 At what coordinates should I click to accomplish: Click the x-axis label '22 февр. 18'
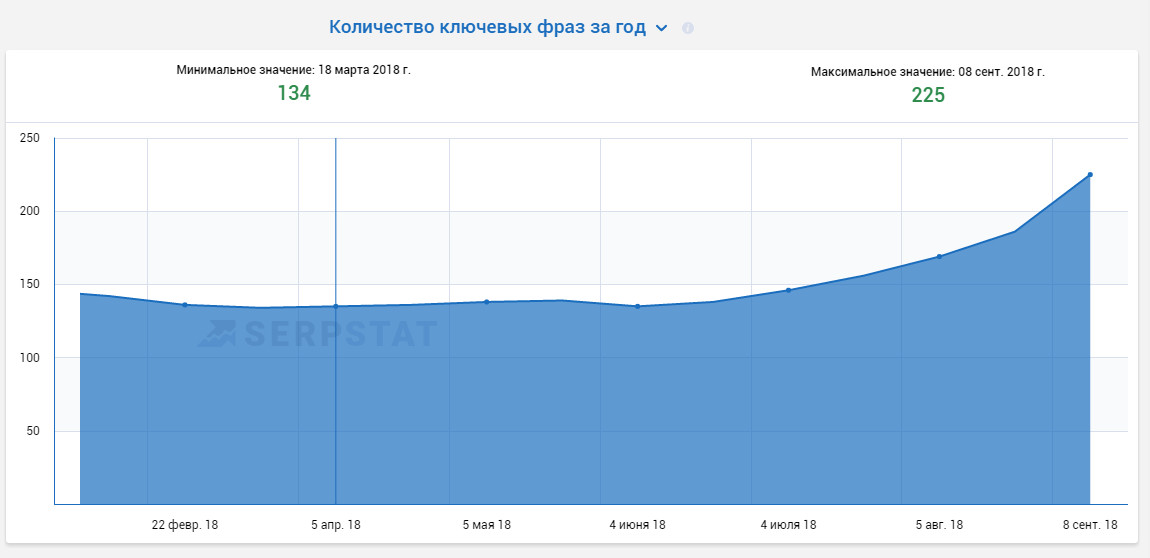tap(185, 525)
